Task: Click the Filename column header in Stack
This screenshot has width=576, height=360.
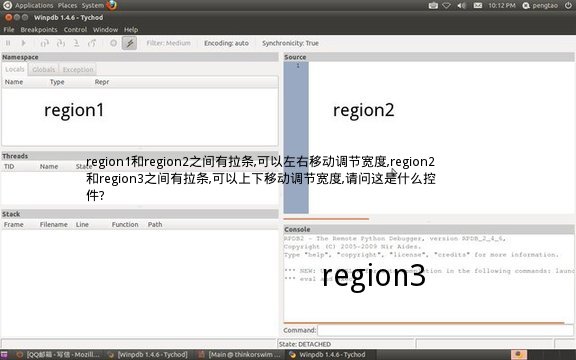Action: [54, 224]
